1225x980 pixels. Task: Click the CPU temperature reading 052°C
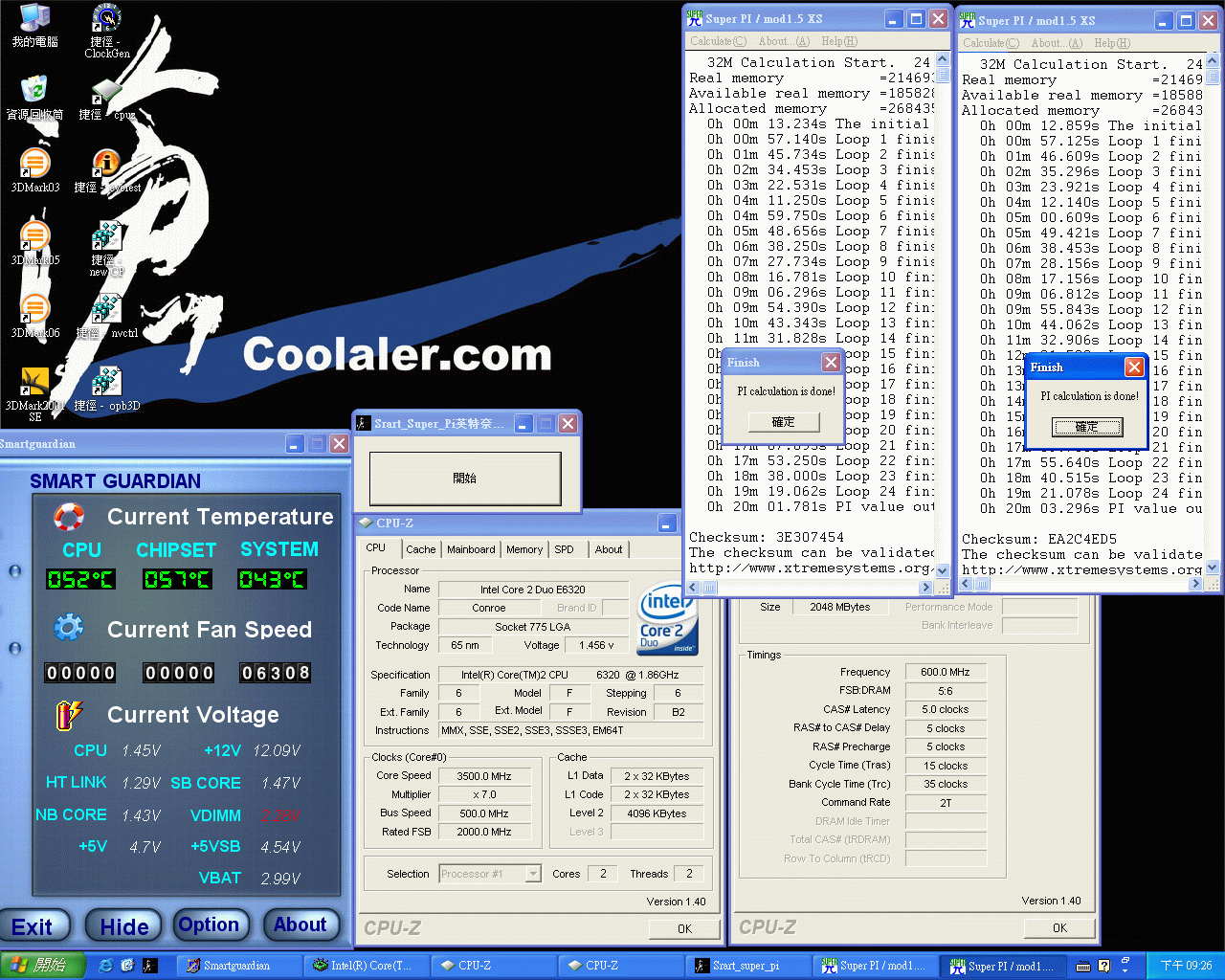pos(81,579)
